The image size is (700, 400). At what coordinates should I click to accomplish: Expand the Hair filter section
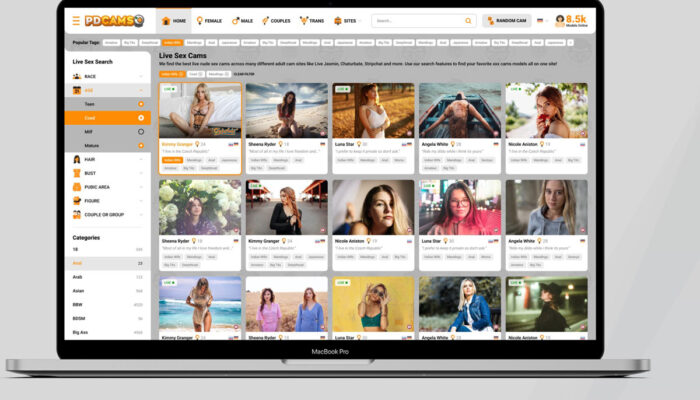click(108, 159)
